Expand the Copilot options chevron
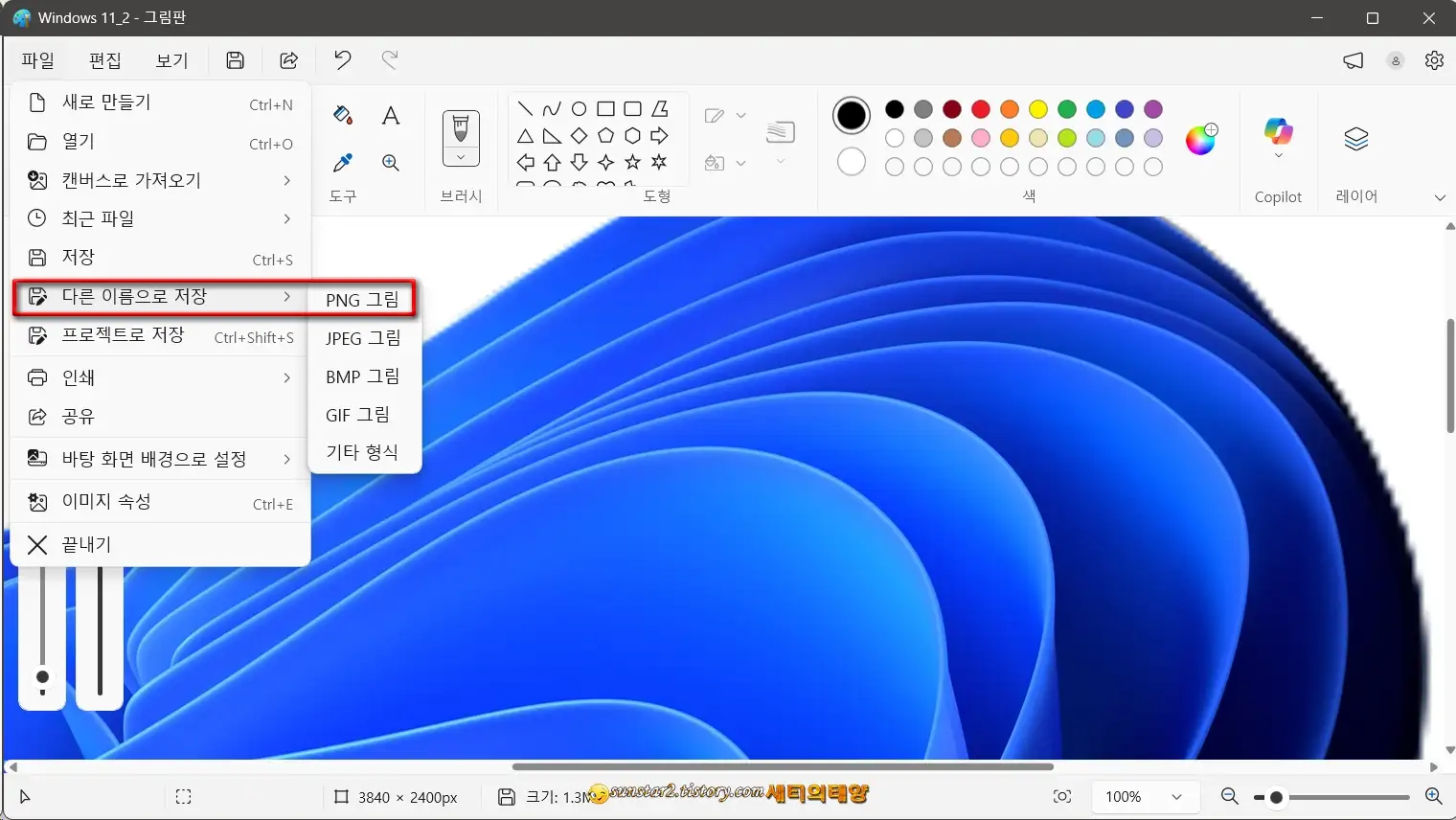This screenshot has height=820, width=1456. [1278, 155]
